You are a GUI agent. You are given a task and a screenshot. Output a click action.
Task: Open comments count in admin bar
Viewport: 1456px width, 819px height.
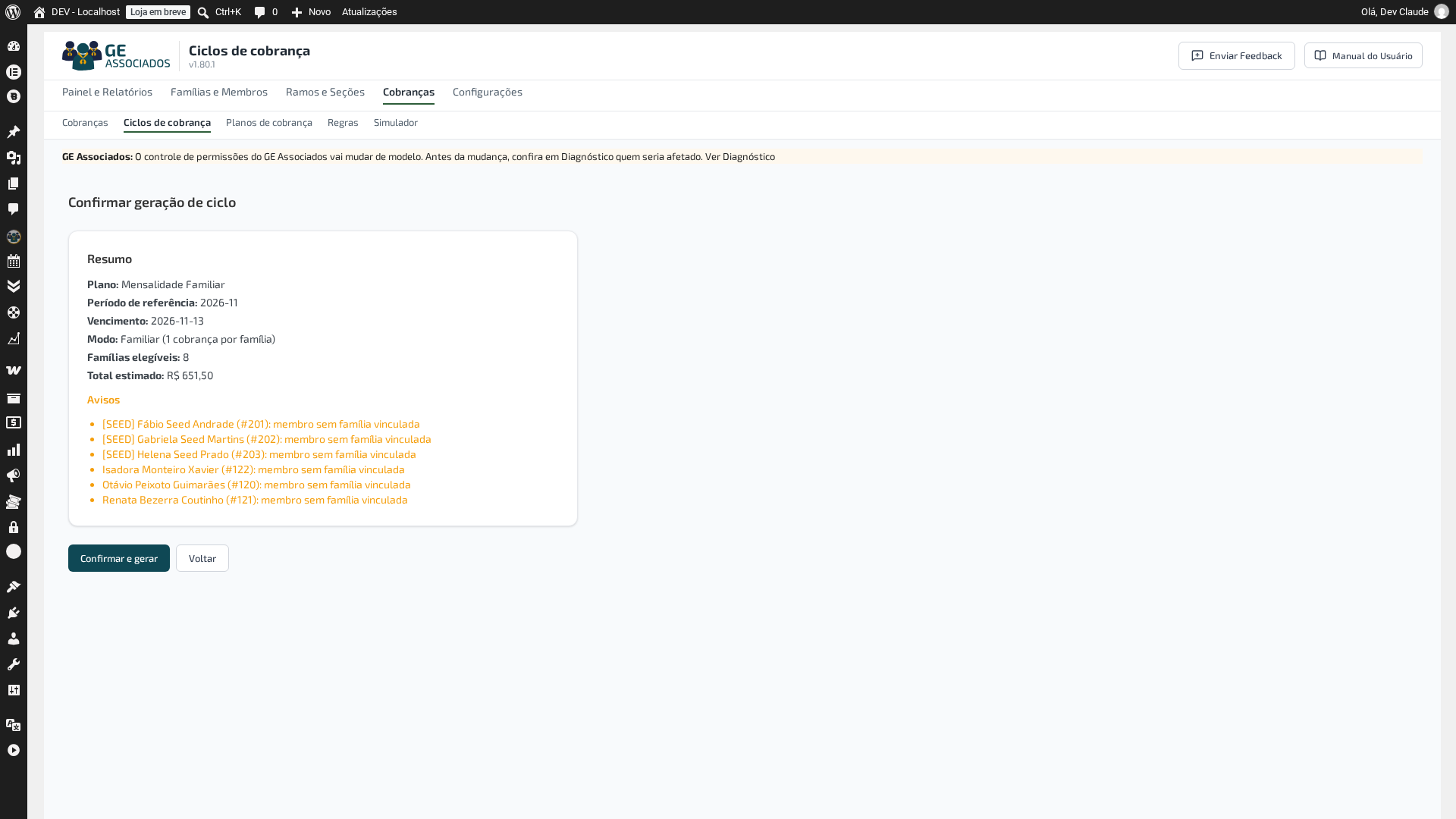265,12
